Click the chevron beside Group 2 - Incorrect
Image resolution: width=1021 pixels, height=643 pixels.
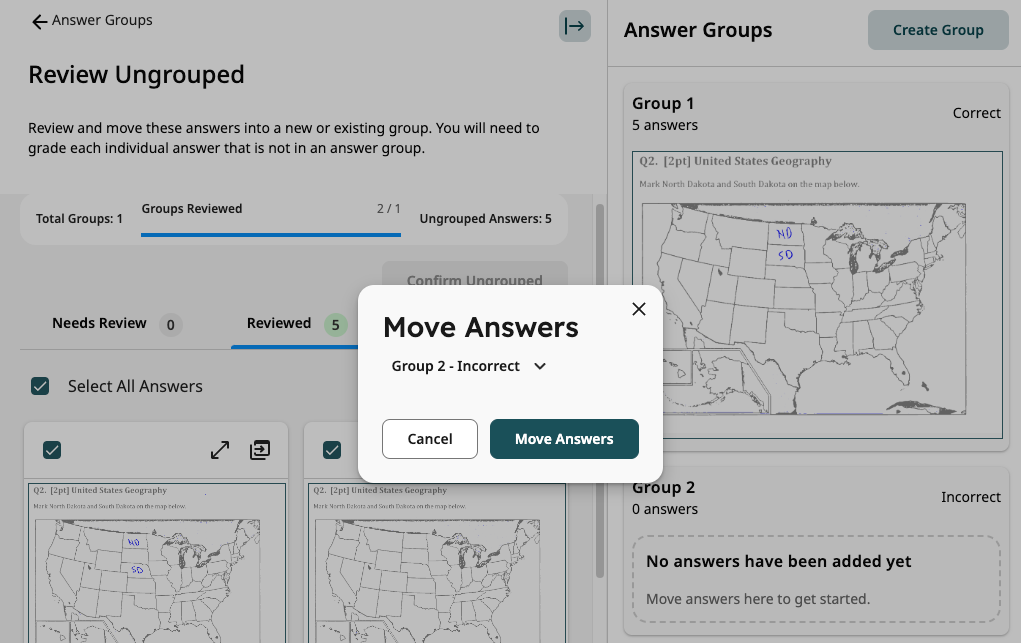tap(540, 366)
